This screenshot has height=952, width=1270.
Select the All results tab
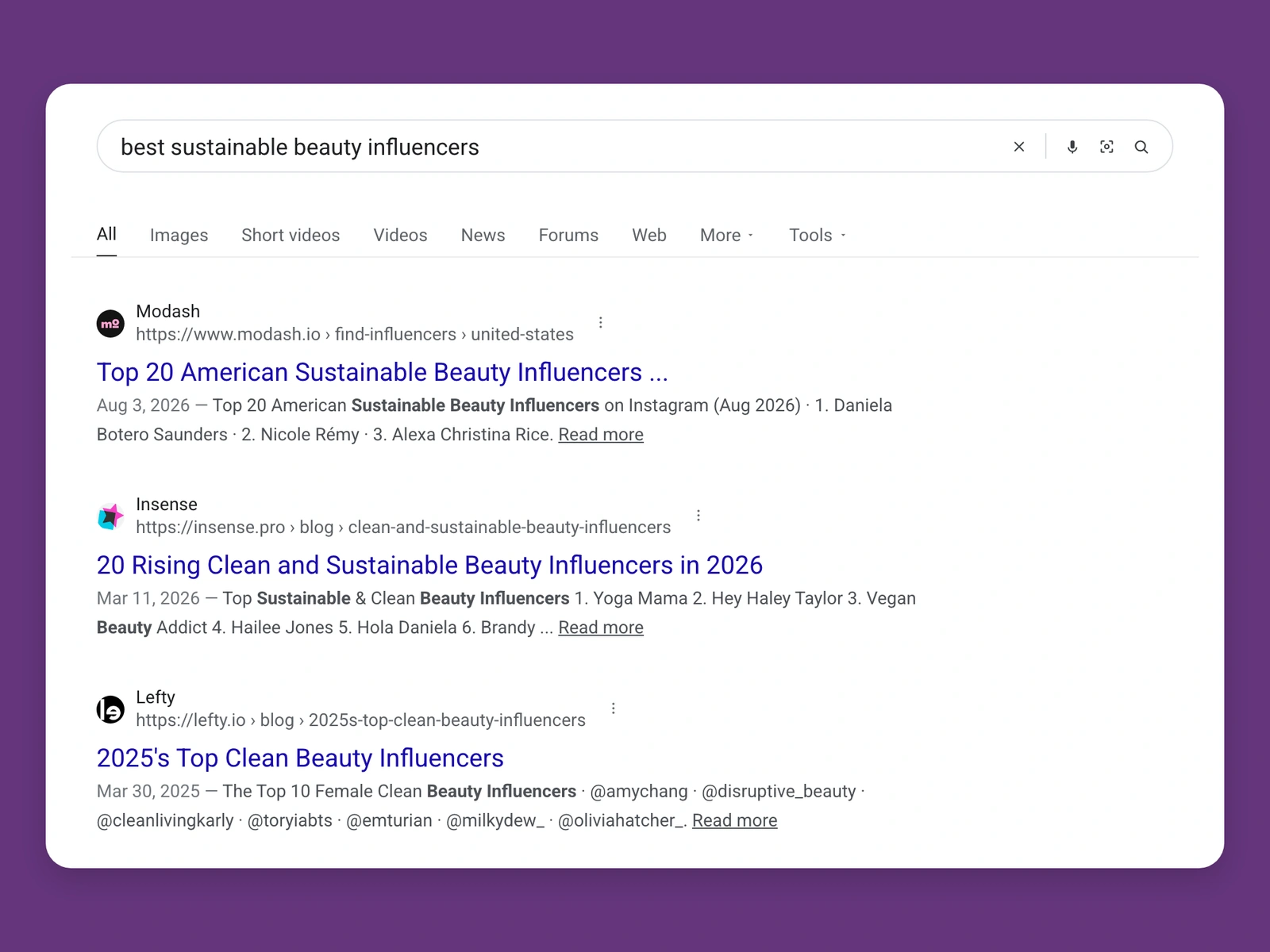coord(106,234)
